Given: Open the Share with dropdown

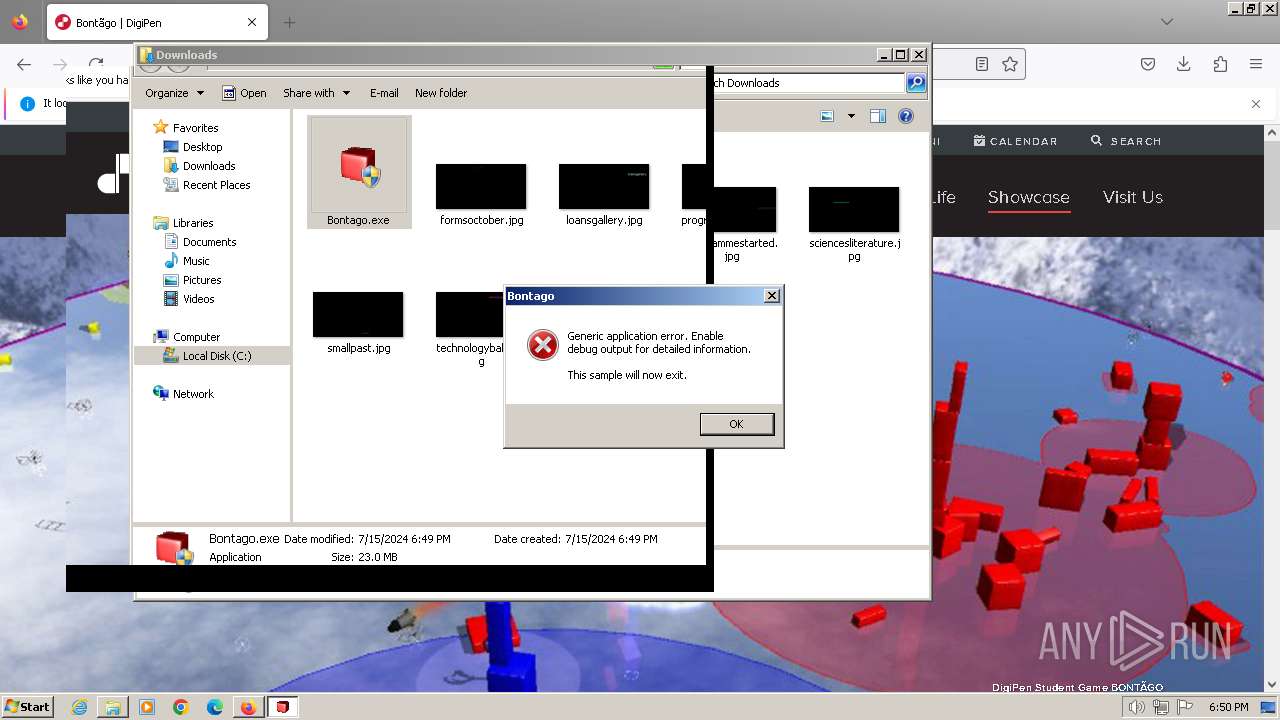Looking at the screenshot, I should [316, 93].
